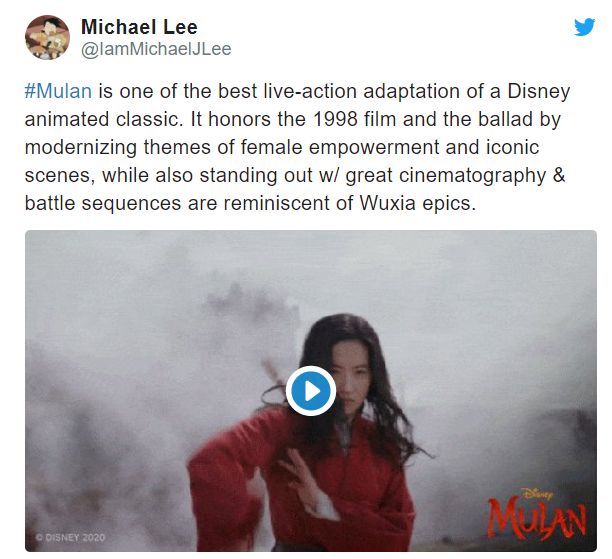Click the small Disney logo above Mulan title
This screenshot has width=612, height=559.
click(537, 493)
